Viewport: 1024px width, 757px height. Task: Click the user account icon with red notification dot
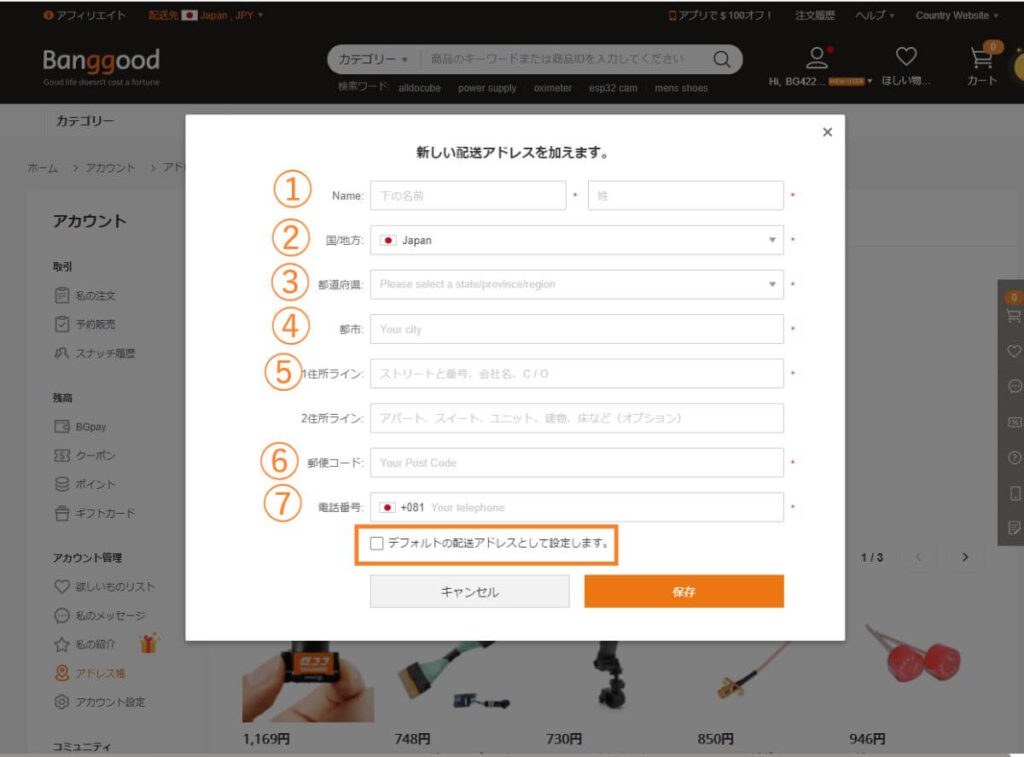tap(818, 57)
